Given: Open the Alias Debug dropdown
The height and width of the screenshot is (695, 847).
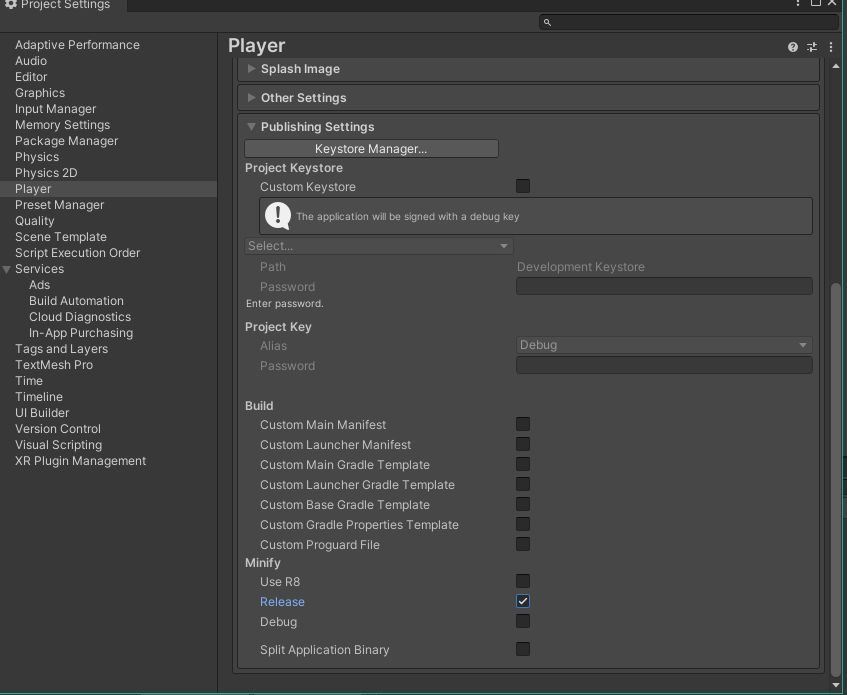Looking at the screenshot, I should [x=664, y=345].
